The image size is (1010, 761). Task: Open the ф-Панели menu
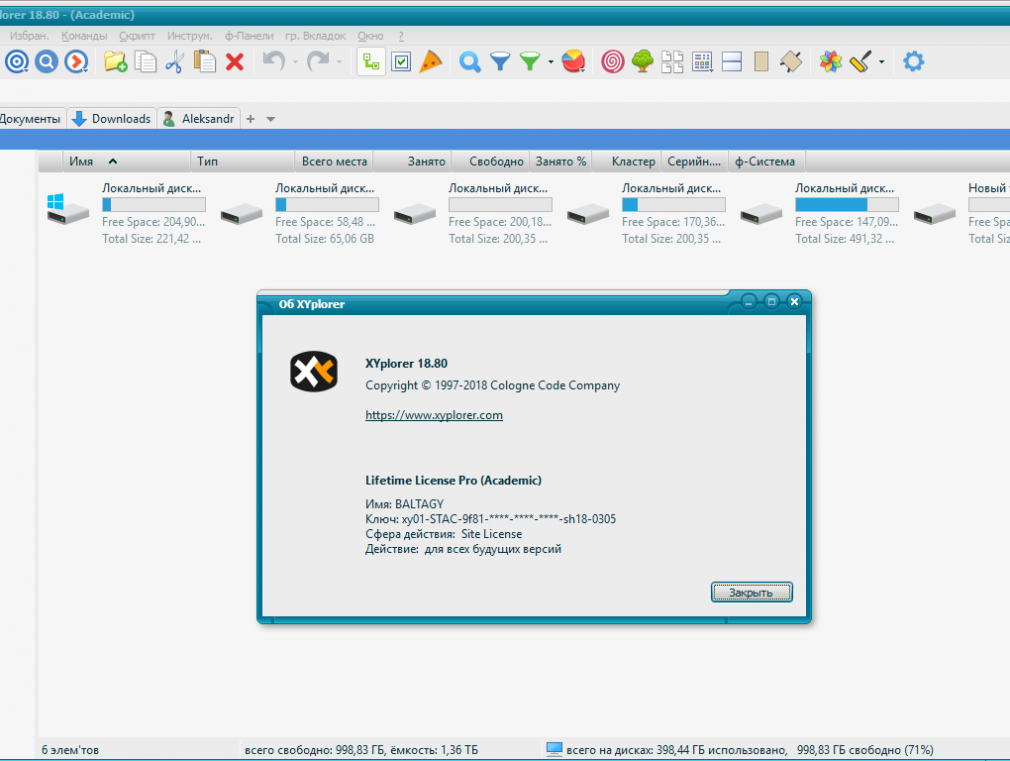(x=249, y=36)
